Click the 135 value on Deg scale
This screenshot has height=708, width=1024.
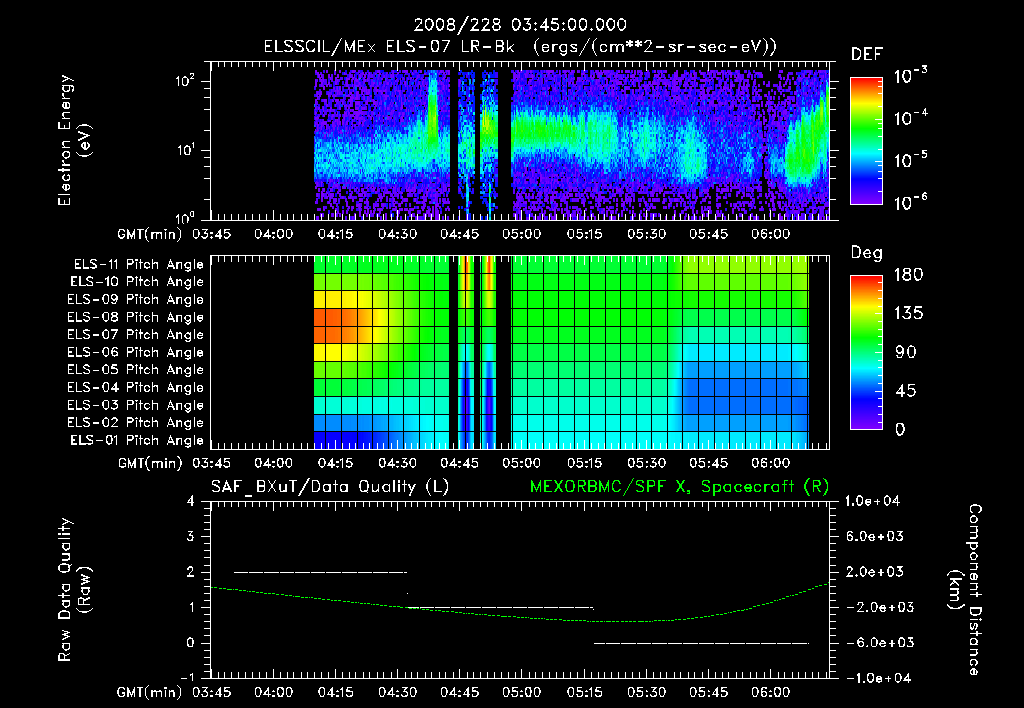908,314
